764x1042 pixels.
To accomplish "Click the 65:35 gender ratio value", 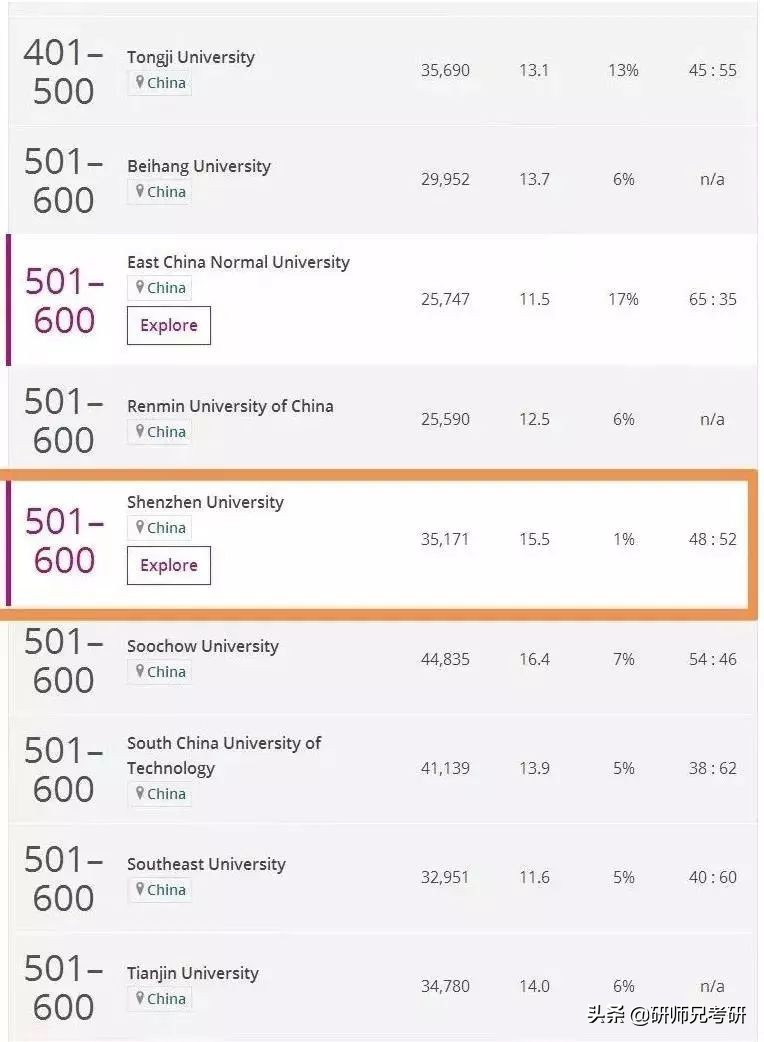I will click(x=712, y=299).
